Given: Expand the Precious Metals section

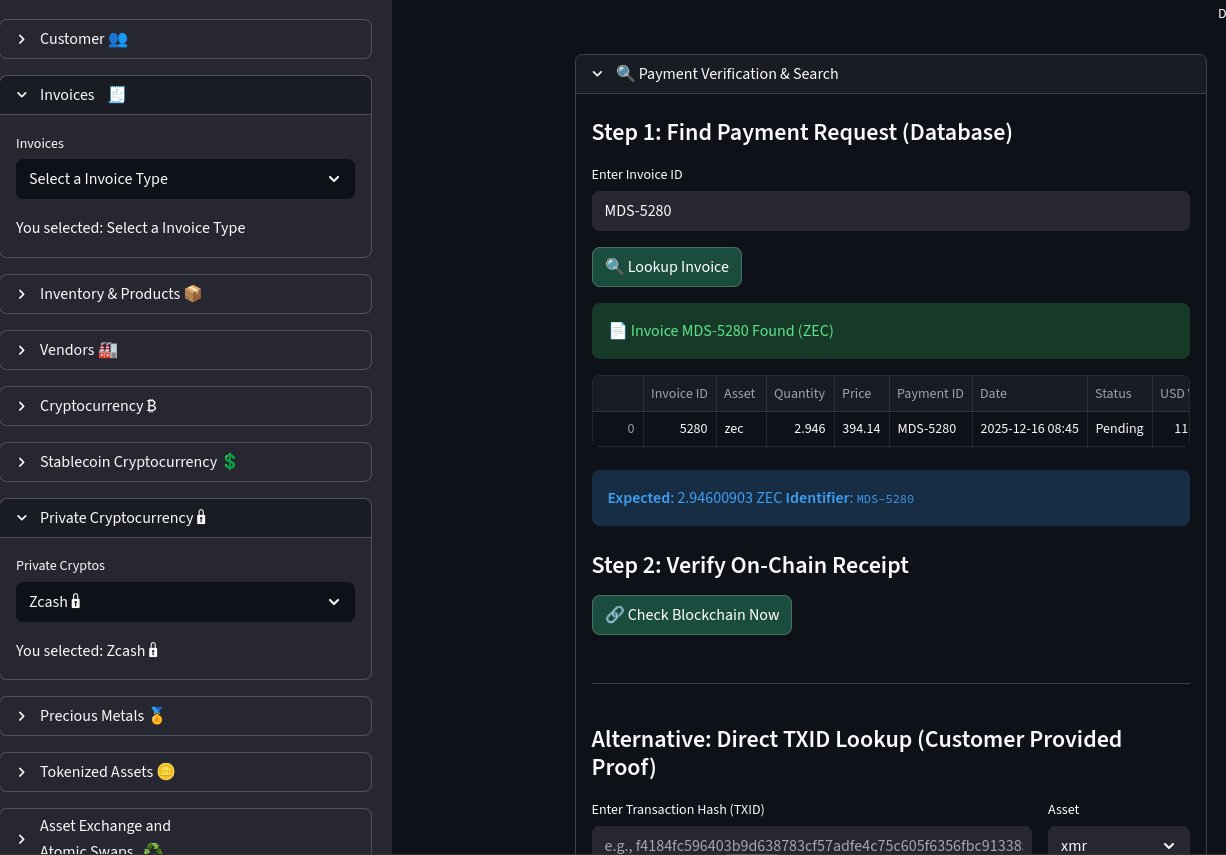Looking at the screenshot, I should pos(185,716).
